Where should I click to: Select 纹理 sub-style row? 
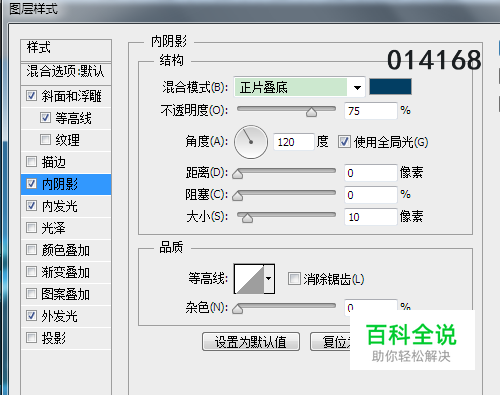66,140
